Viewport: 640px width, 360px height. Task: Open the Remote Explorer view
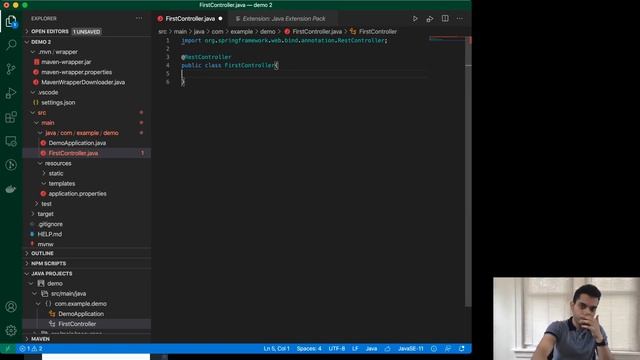coord(11,141)
